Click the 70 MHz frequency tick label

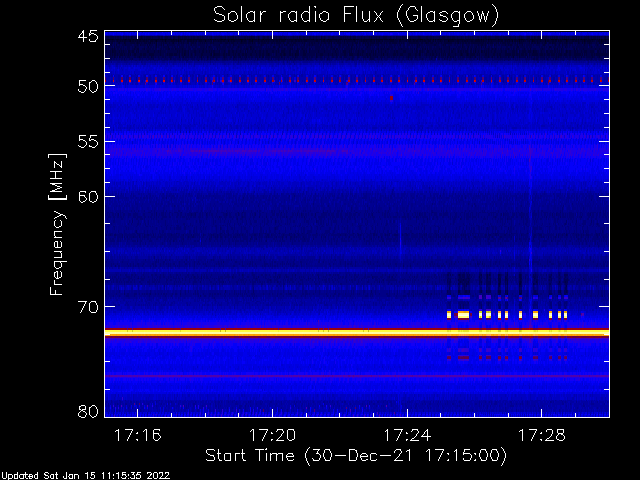click(x=88, y=307)
